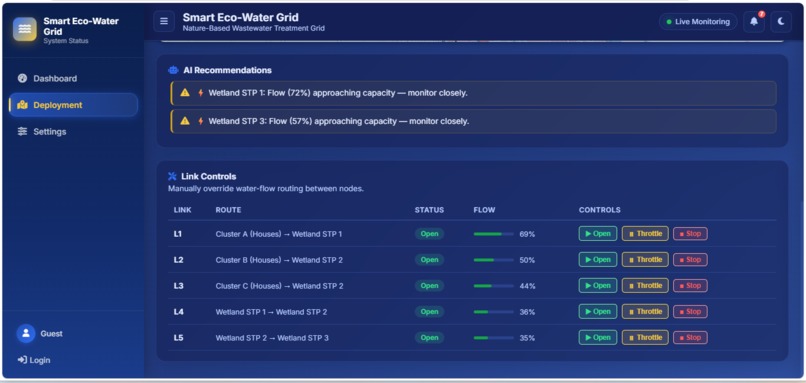This screenshot has width=806, height=383.
Task: Click the Open status badge for L1
Action: point(429,234)
